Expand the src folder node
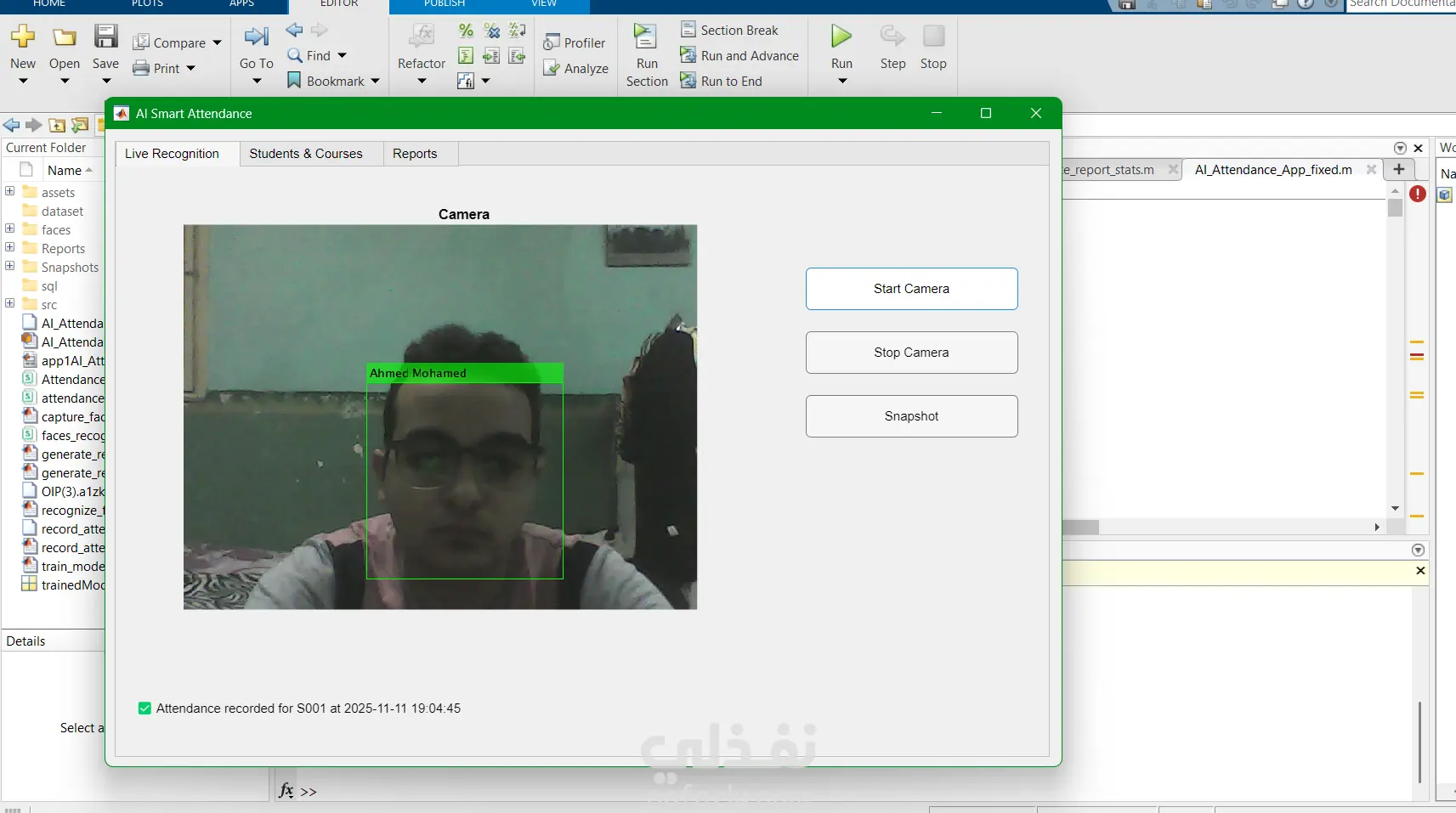This screenshot has height=813, width=1456. [10, 303]
